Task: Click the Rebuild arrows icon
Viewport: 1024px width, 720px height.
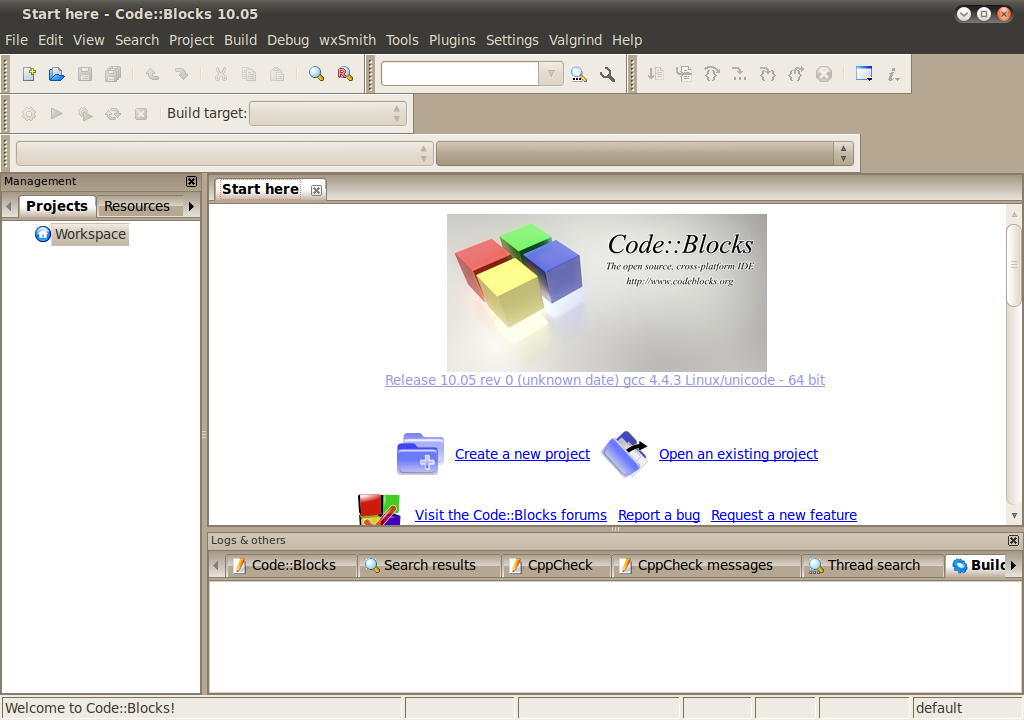Action: pos(113,114)
